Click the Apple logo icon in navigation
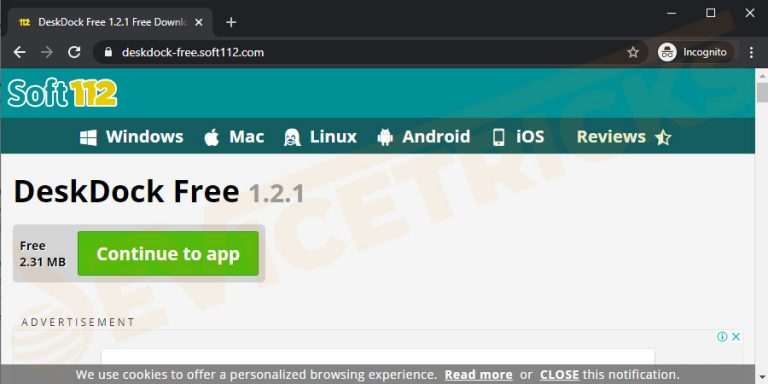The width and height of the screenshot is (768, 384). (212, 137)
